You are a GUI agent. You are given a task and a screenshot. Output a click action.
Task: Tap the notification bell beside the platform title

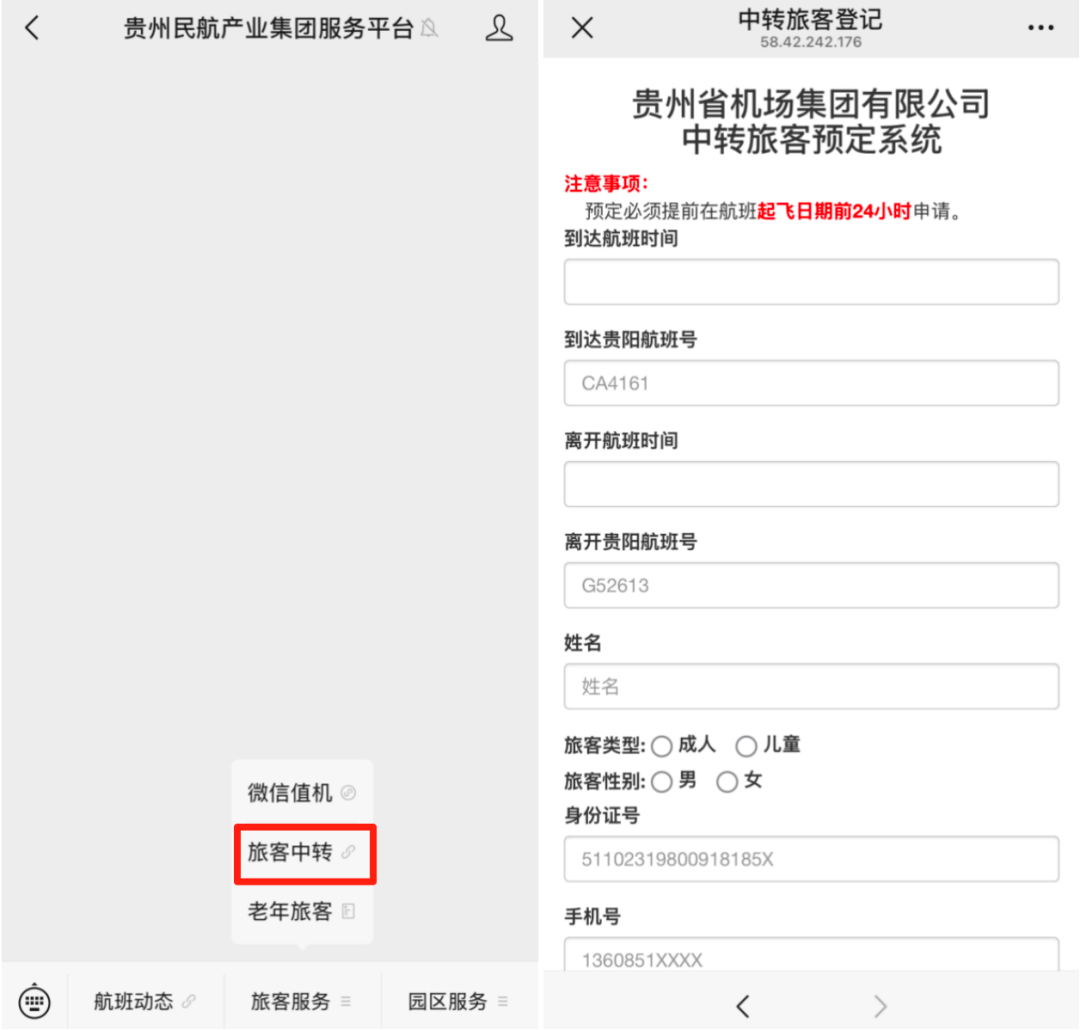point(430,29)
